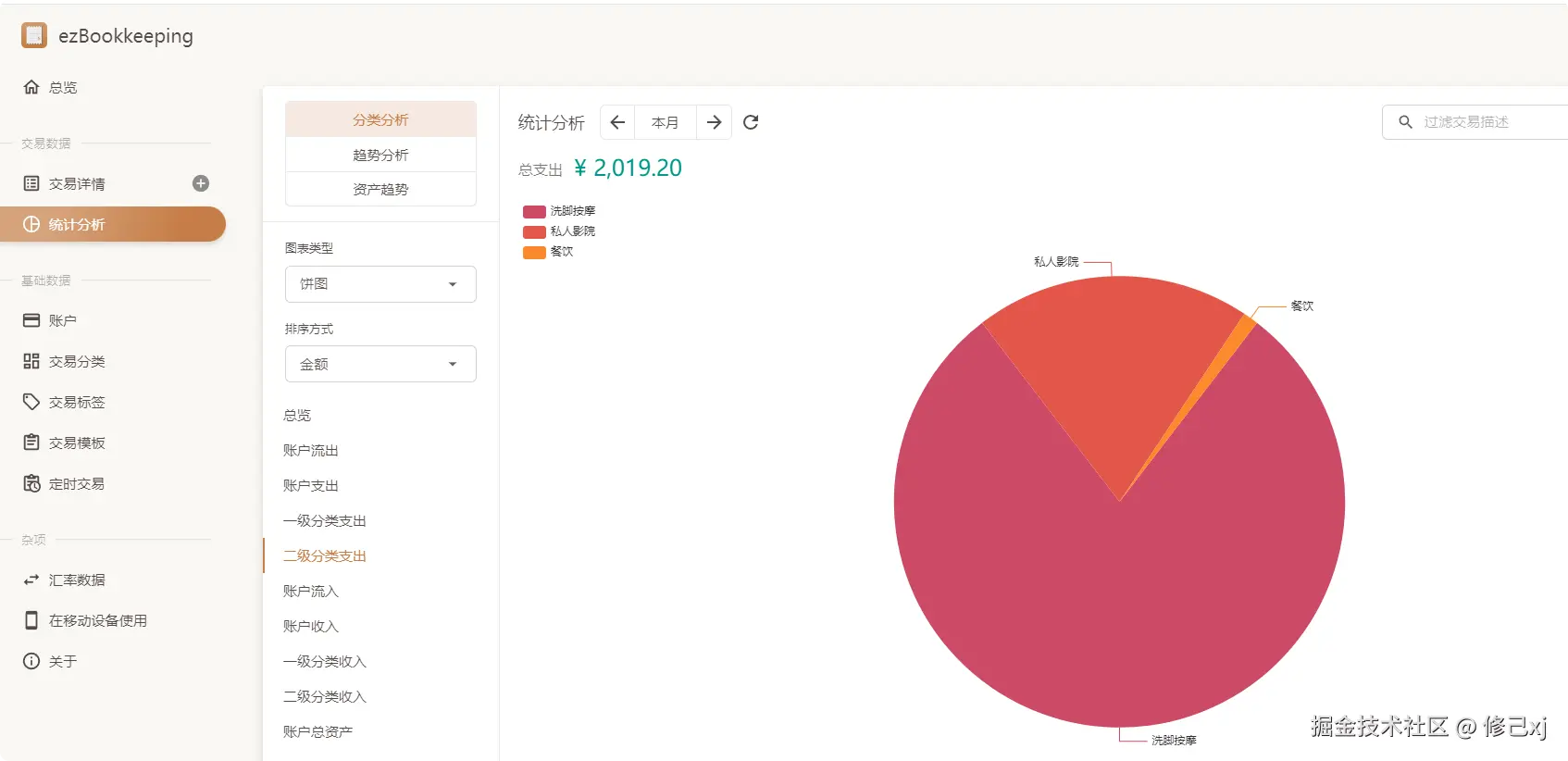Click the list icon next to 交易详情
1568x761 pixels.
coord(31,183)
